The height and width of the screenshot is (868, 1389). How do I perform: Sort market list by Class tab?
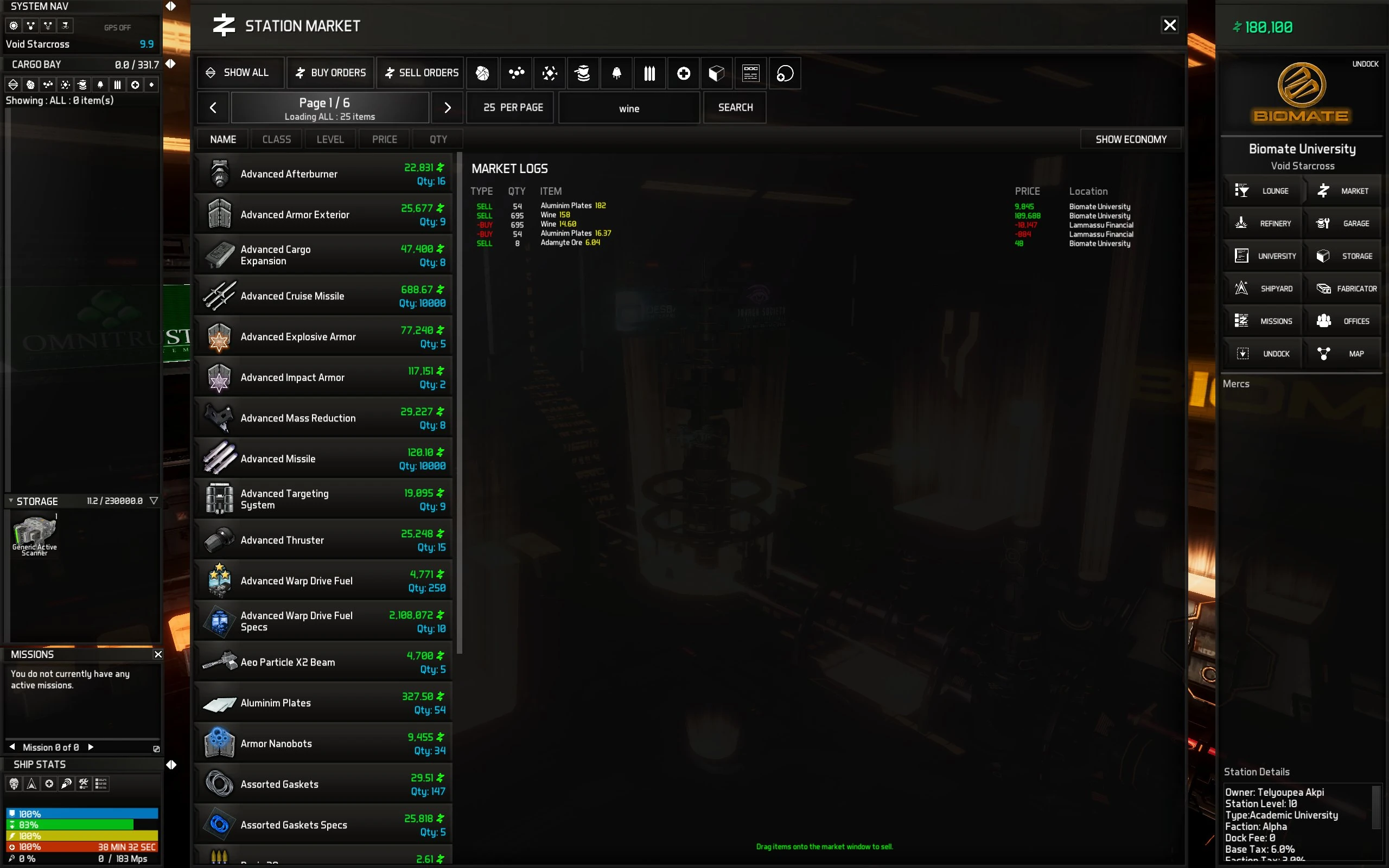pos(276,139)
